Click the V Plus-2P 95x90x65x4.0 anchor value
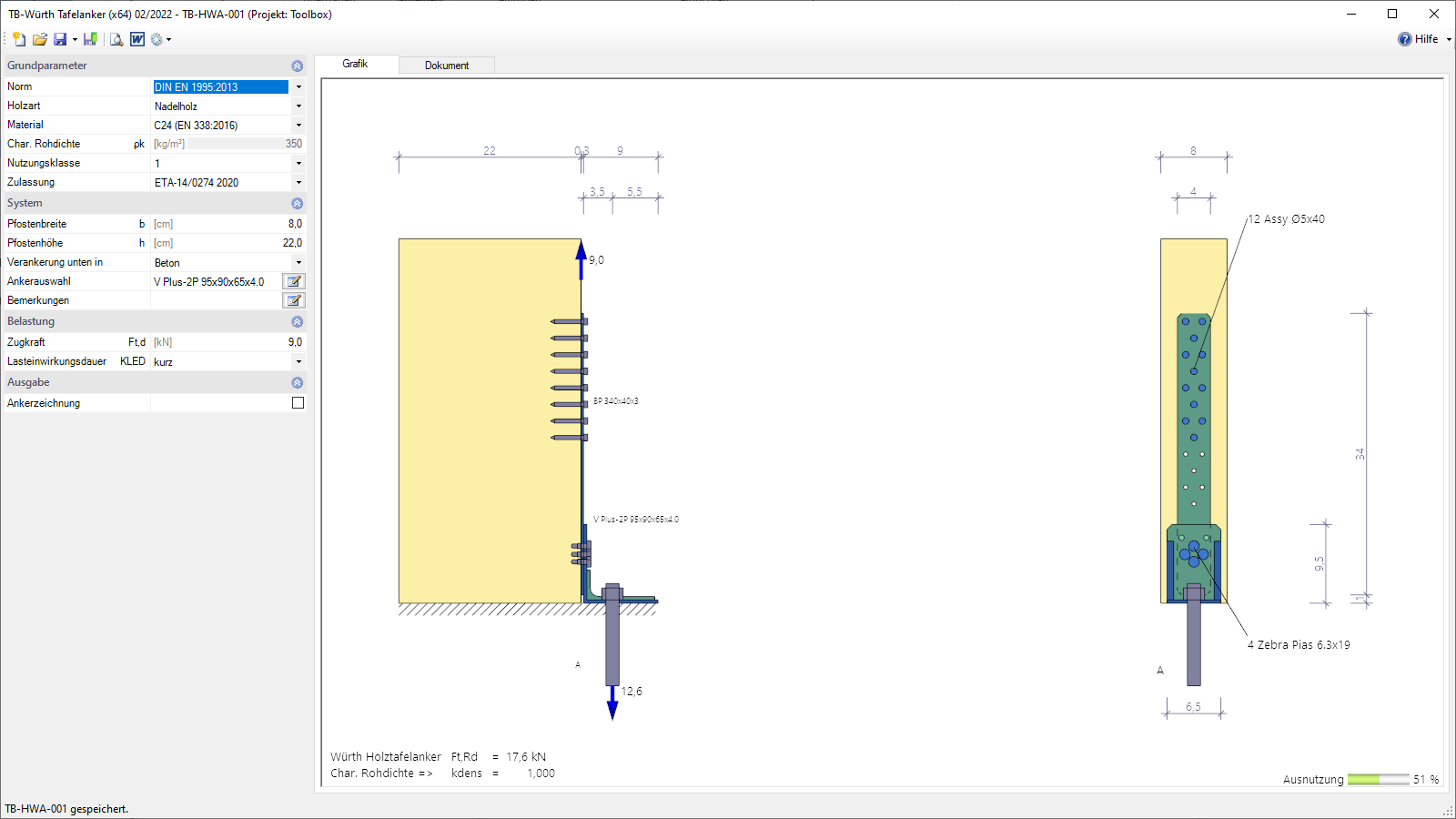 pyautogui.click(x=209, y=282)
